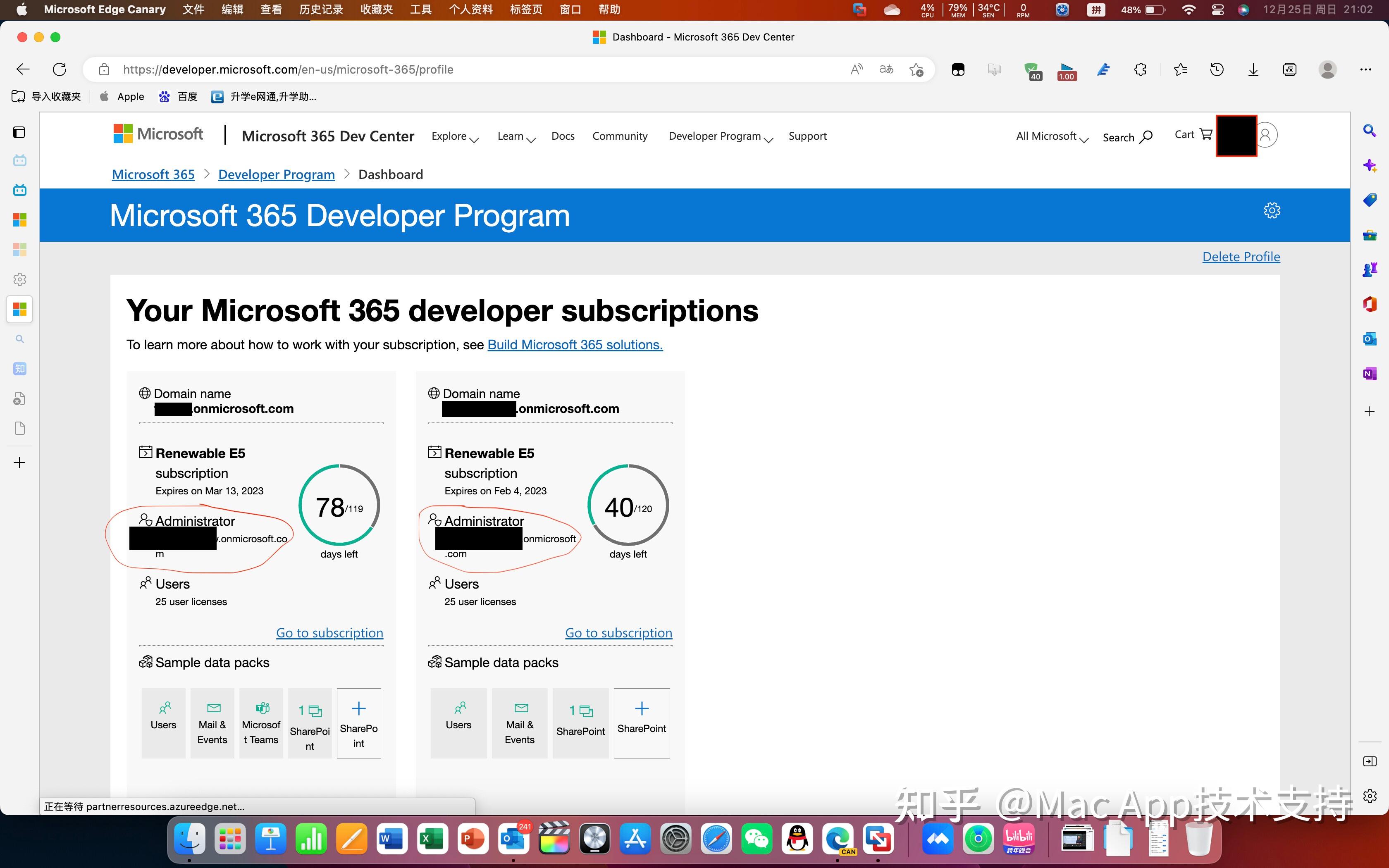
Task: Open Copilot sparkle icon in Edge sidebar
Action: click(x=1371, y=165)
